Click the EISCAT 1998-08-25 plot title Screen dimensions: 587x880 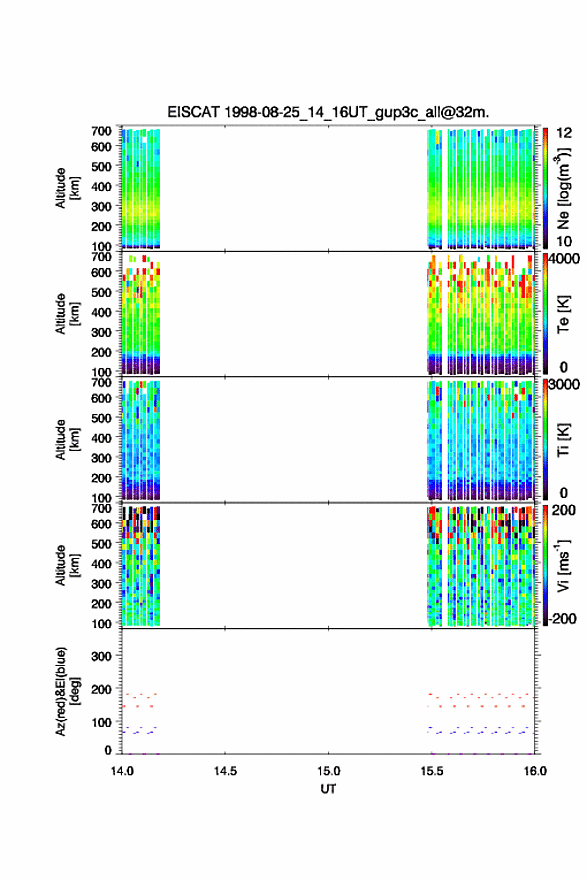(x=328, y=112)
